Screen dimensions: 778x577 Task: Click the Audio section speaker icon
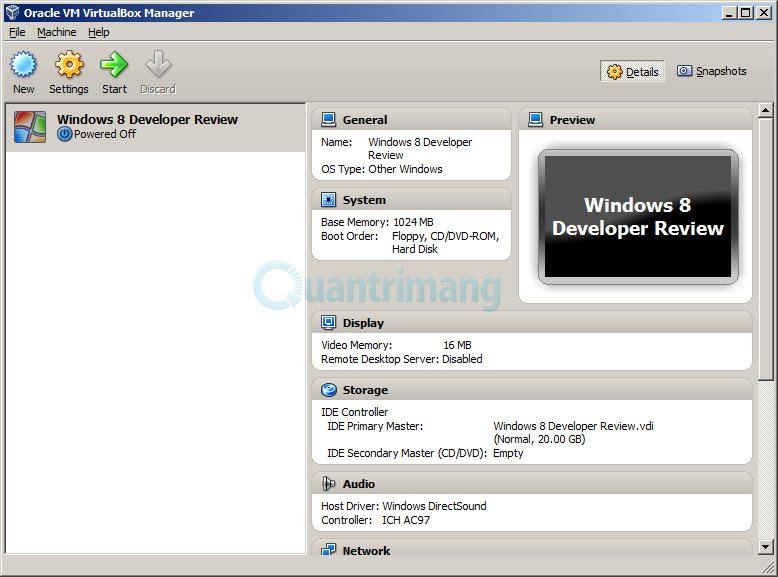point(328,483)
